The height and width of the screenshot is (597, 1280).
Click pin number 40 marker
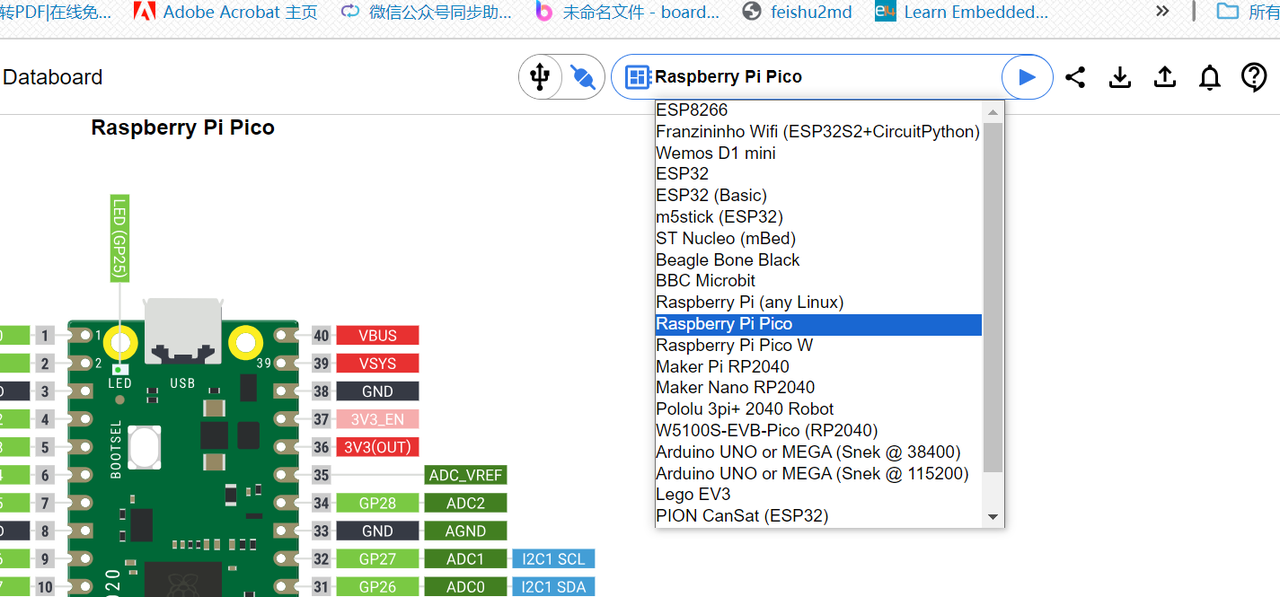click(x=321, y=336)
